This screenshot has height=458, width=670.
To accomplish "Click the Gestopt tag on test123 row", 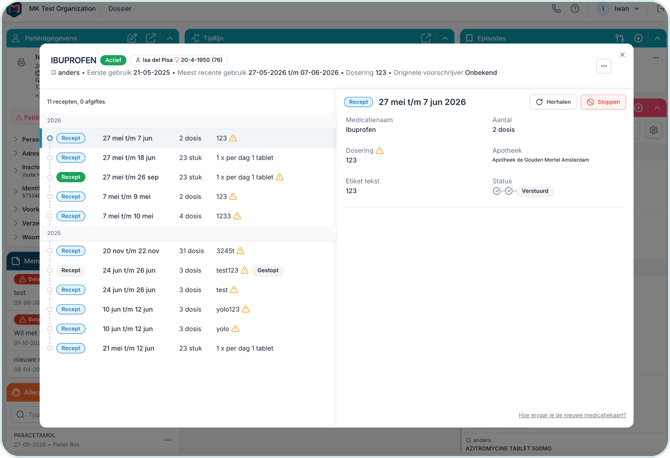I will click(268, 270).
